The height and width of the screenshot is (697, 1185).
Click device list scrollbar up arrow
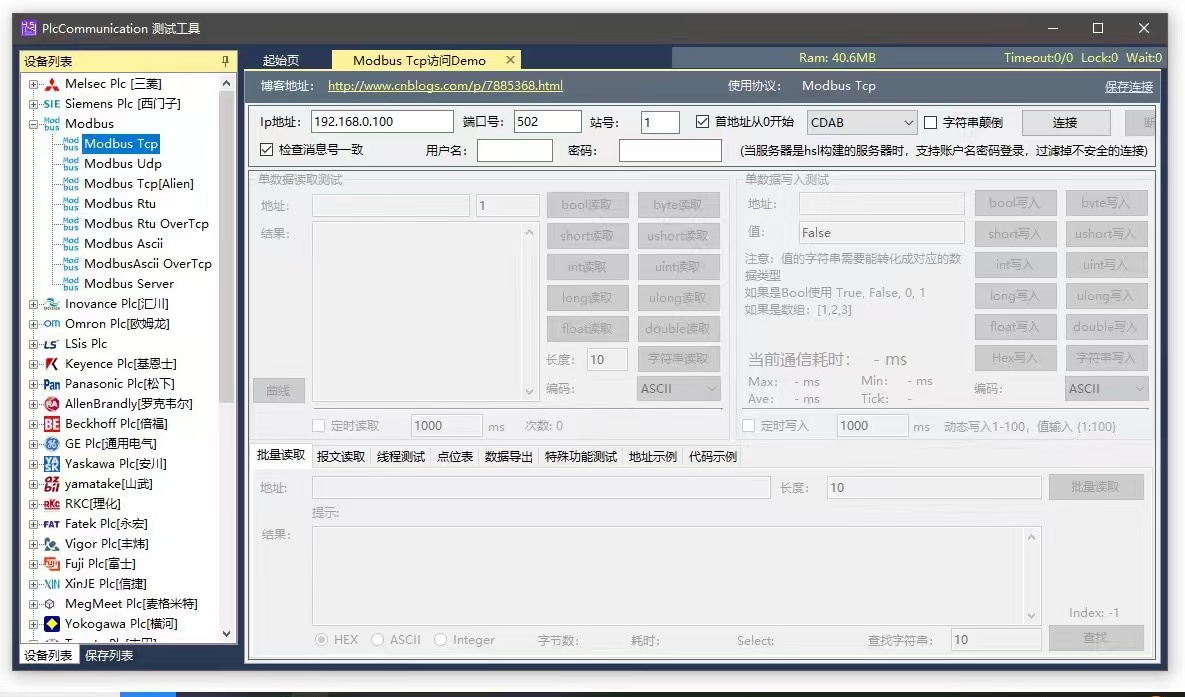pos(226,83)
